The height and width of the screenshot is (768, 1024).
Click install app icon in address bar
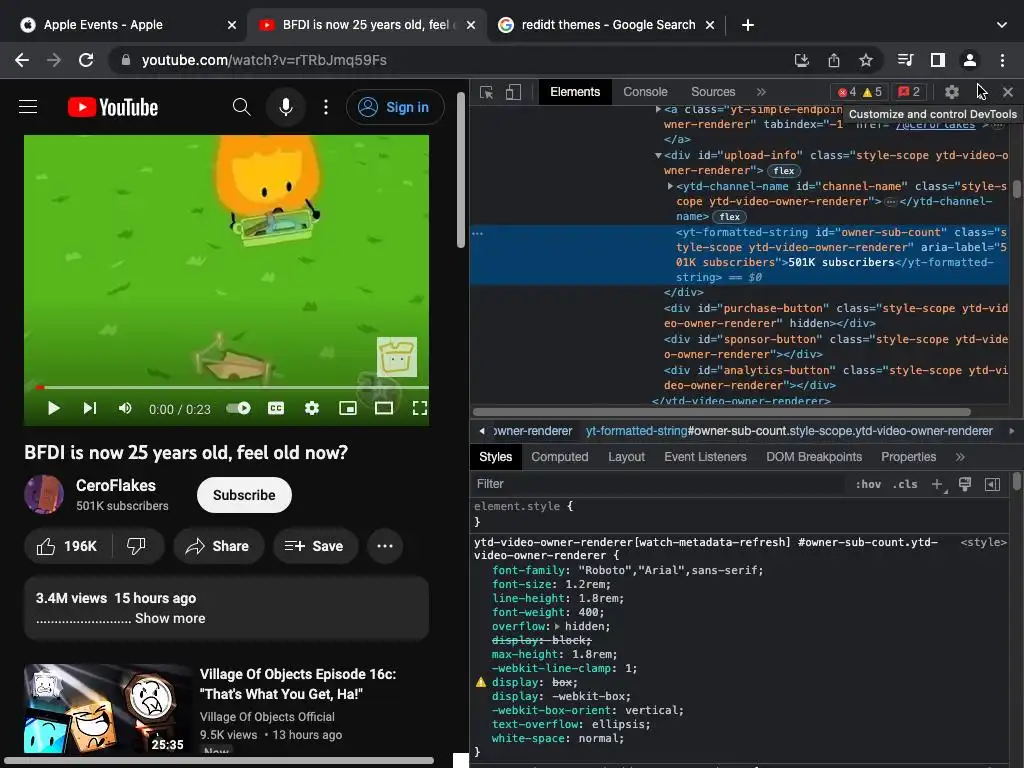point(801,60)
